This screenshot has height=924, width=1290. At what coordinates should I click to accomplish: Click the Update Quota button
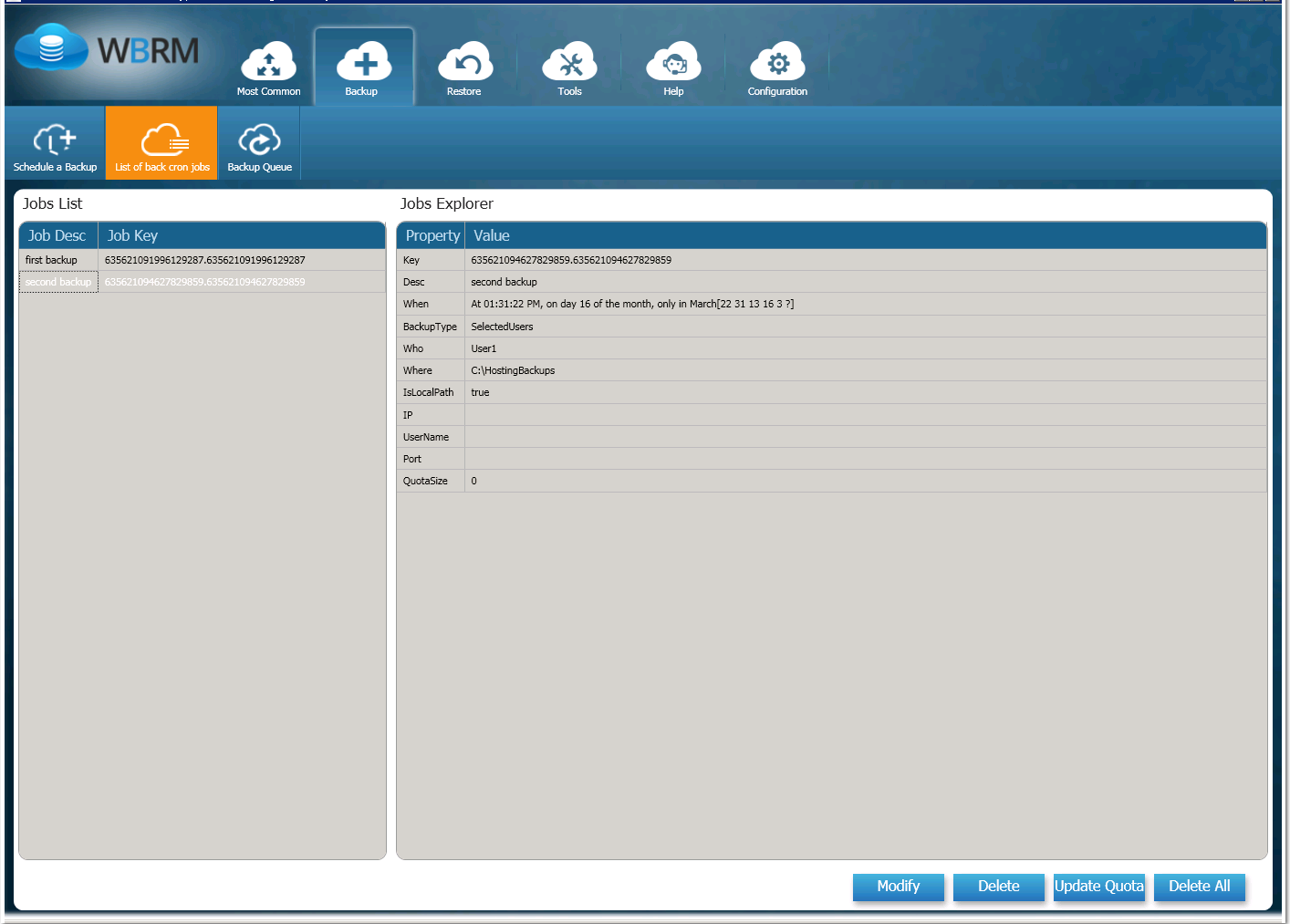1099,887
